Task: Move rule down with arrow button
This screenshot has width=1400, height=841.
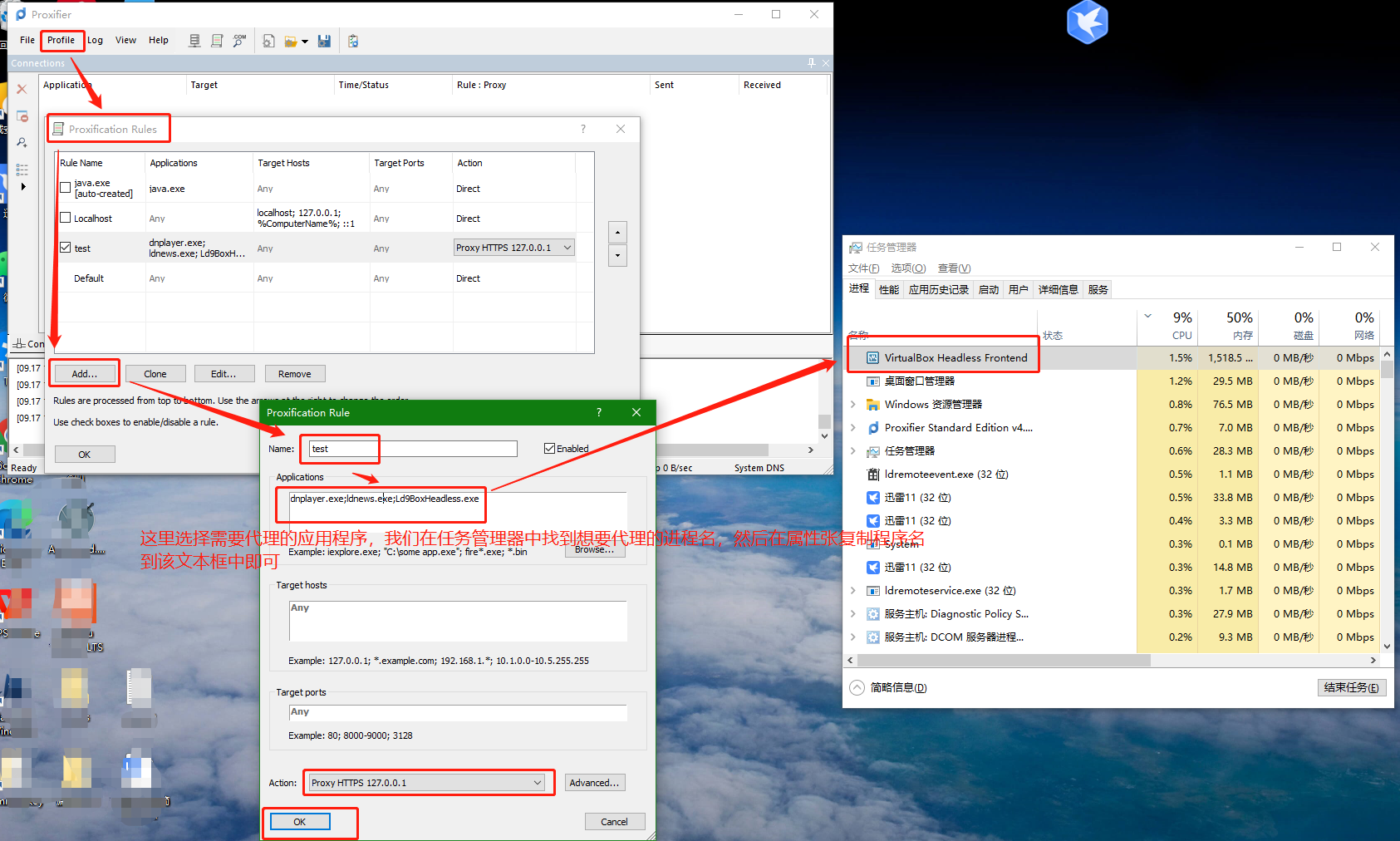Action: (x=617, y=255)
